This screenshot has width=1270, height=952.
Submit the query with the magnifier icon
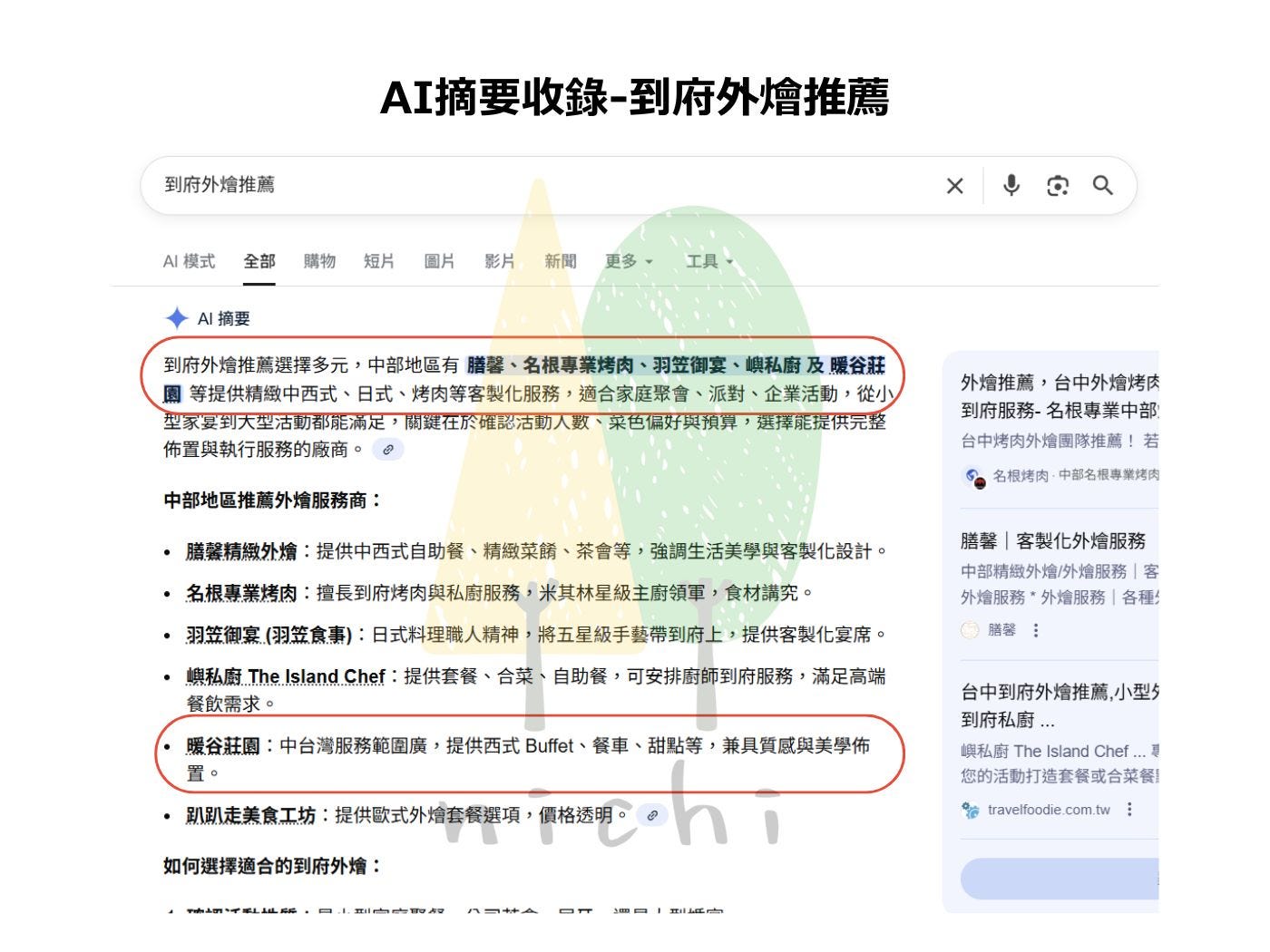coord(1102,186)
